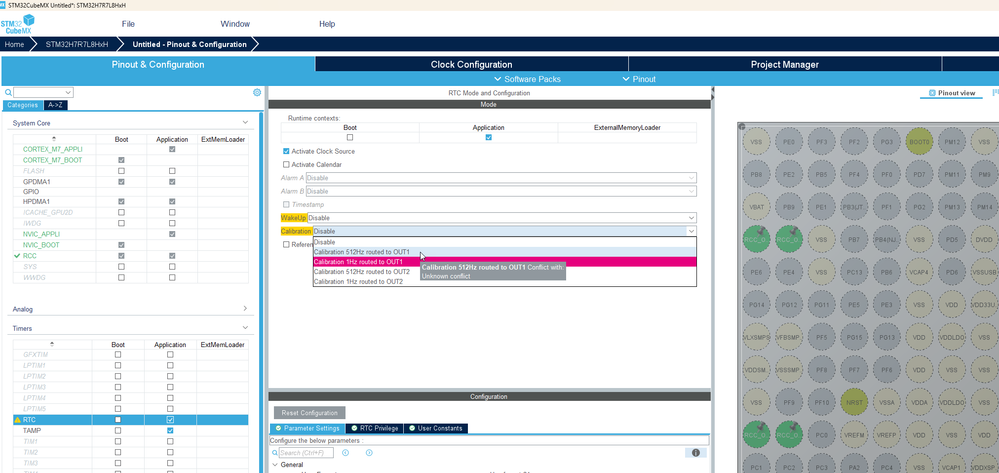Expand the Analog category
The height and width of the screenshot is (473, 999).
pos(245,309)
